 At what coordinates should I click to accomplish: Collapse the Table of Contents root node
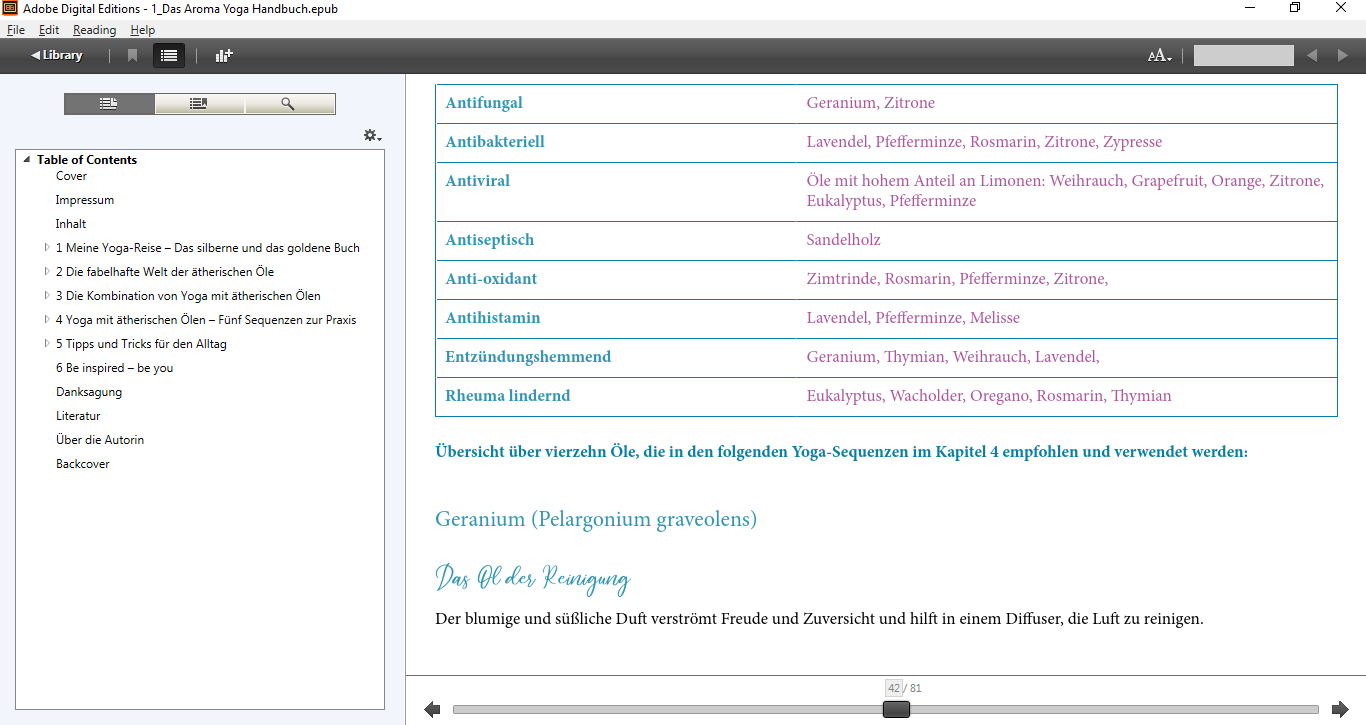(x=27, y=160)
